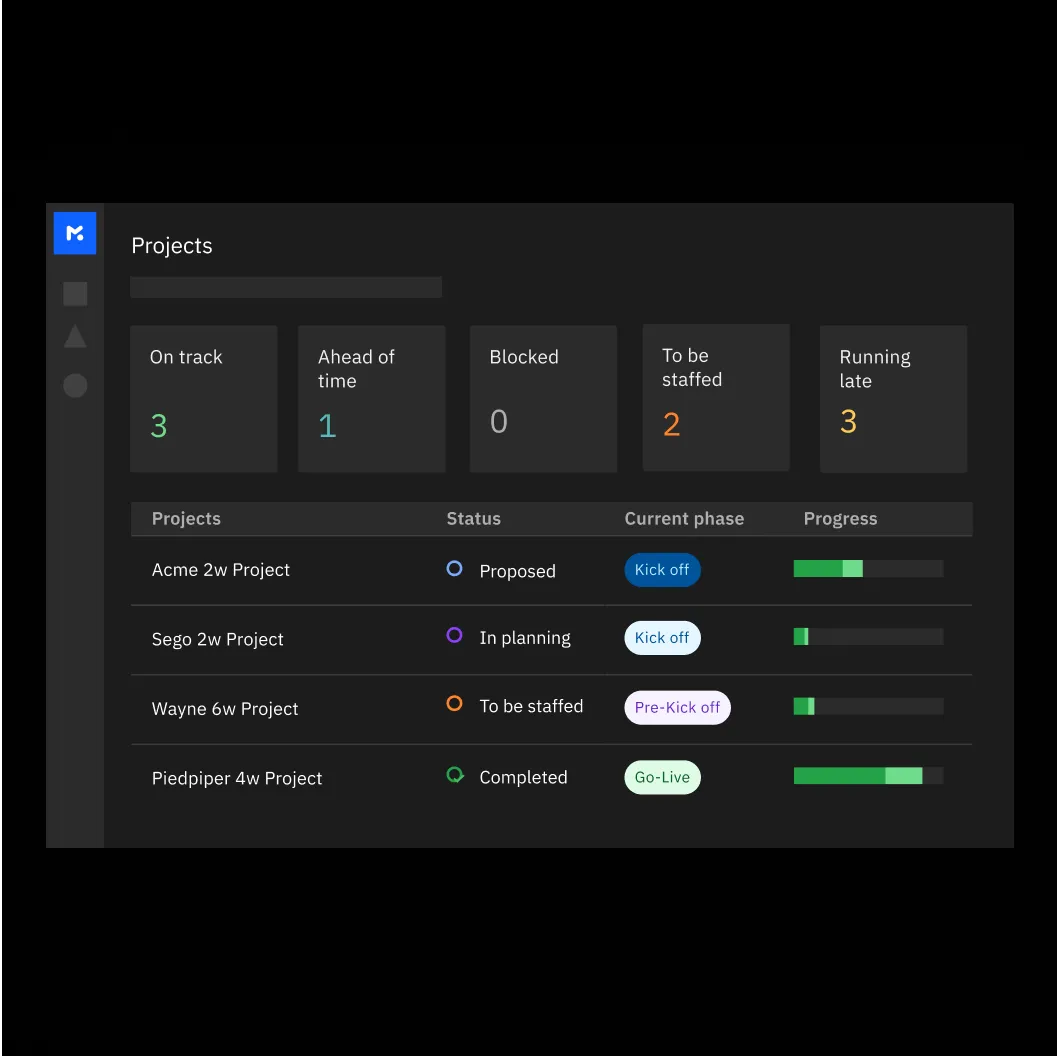Click the Completed status icon for Piedpiper 4w Project

[x=454, y=774]
